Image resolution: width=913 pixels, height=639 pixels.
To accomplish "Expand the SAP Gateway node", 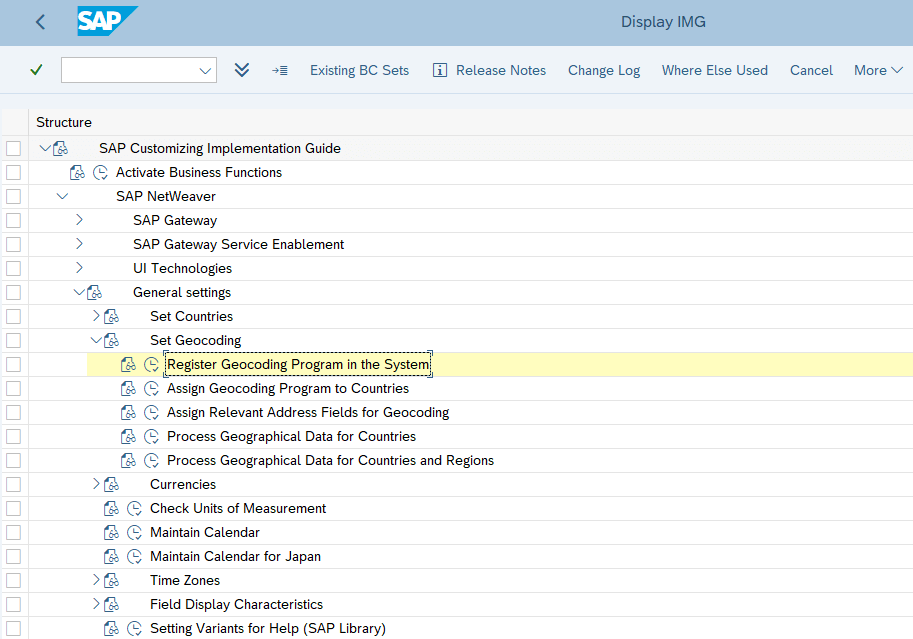I will 79,220.
